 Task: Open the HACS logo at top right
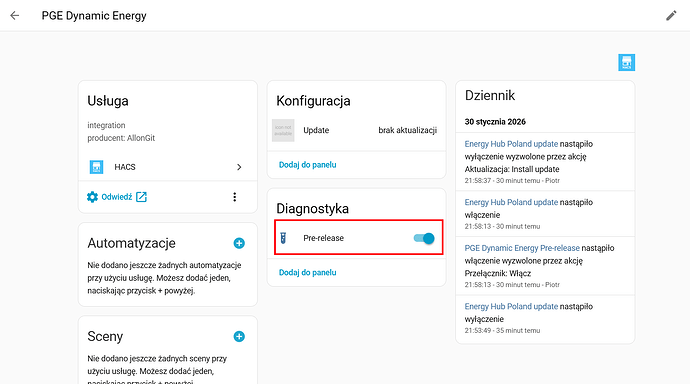click(x=626, y=62)
